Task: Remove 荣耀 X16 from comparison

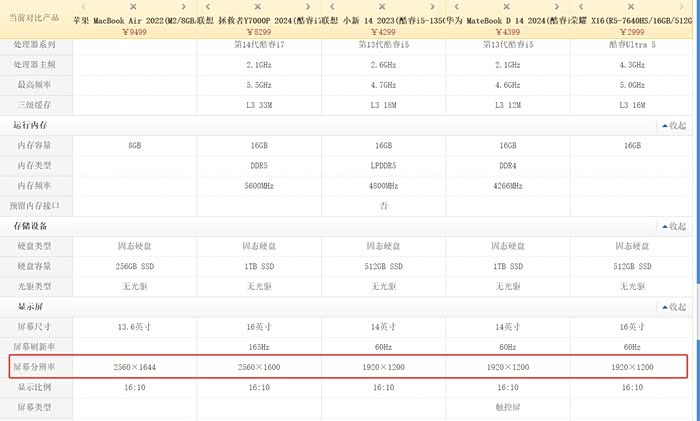Action: coord(631,7)
